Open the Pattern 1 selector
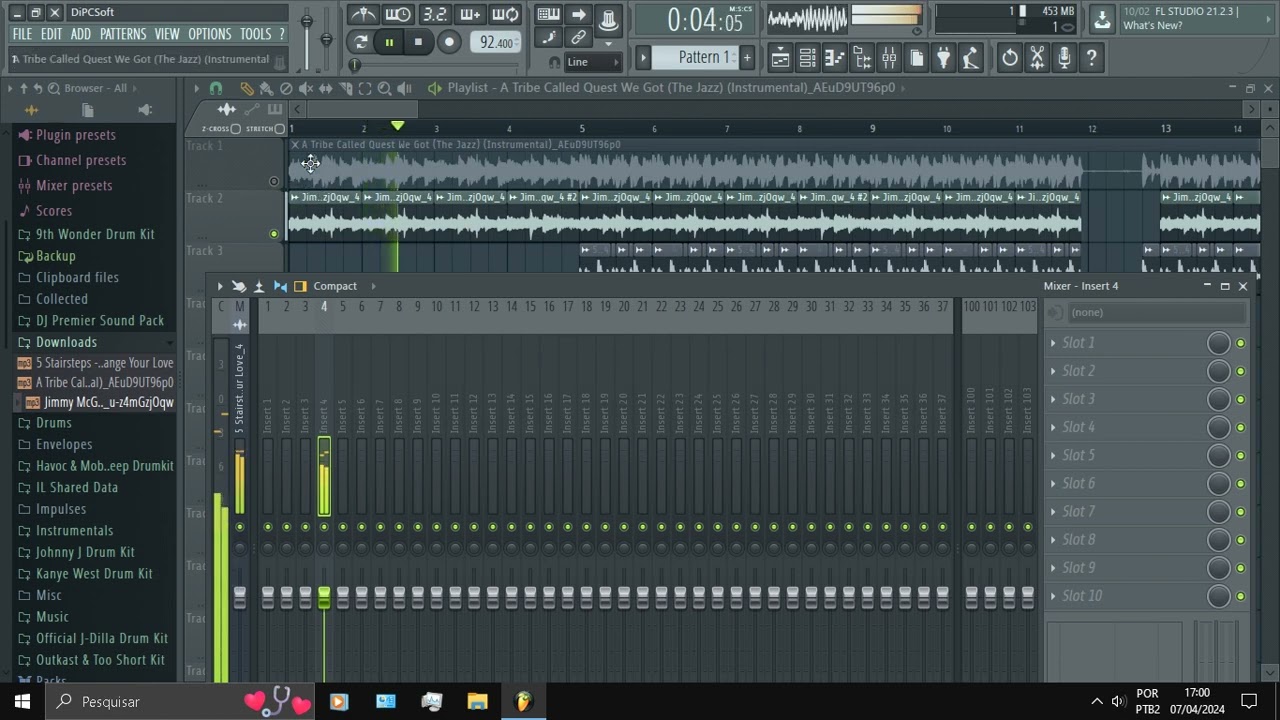Viewport: 1280px width, 720px height. pyautogui.click(x=697, y=57)
